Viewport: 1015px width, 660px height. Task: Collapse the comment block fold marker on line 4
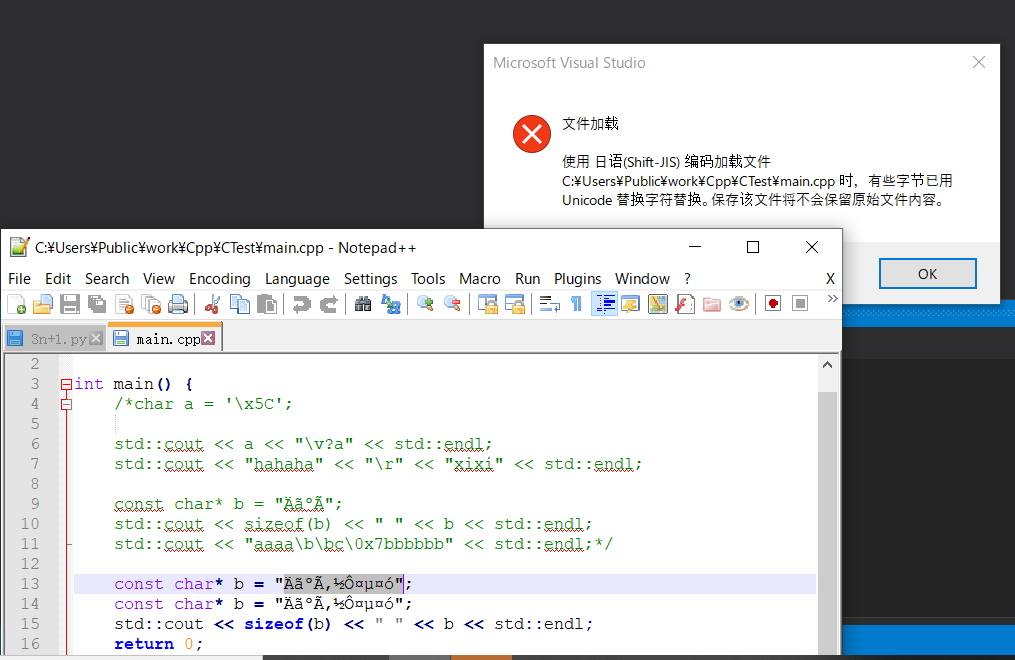(67, 404)
